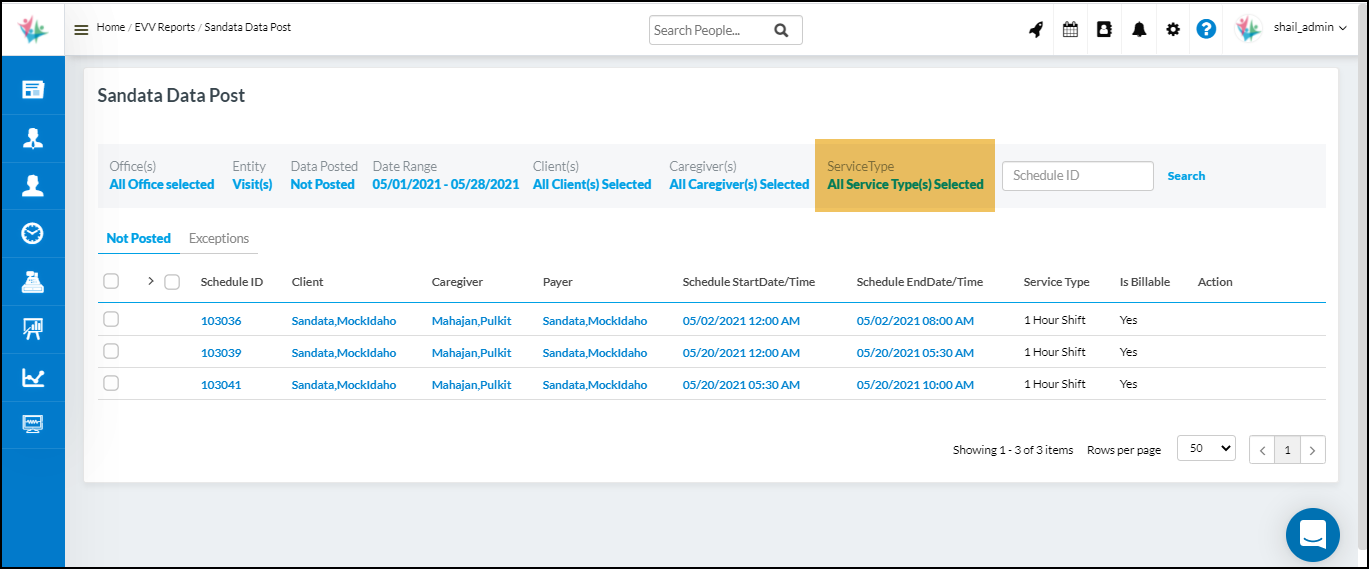Viewport: 1369px width, 569px height.
Task: Check the box for schedule 103036
Action: click(x=111, y=320)
